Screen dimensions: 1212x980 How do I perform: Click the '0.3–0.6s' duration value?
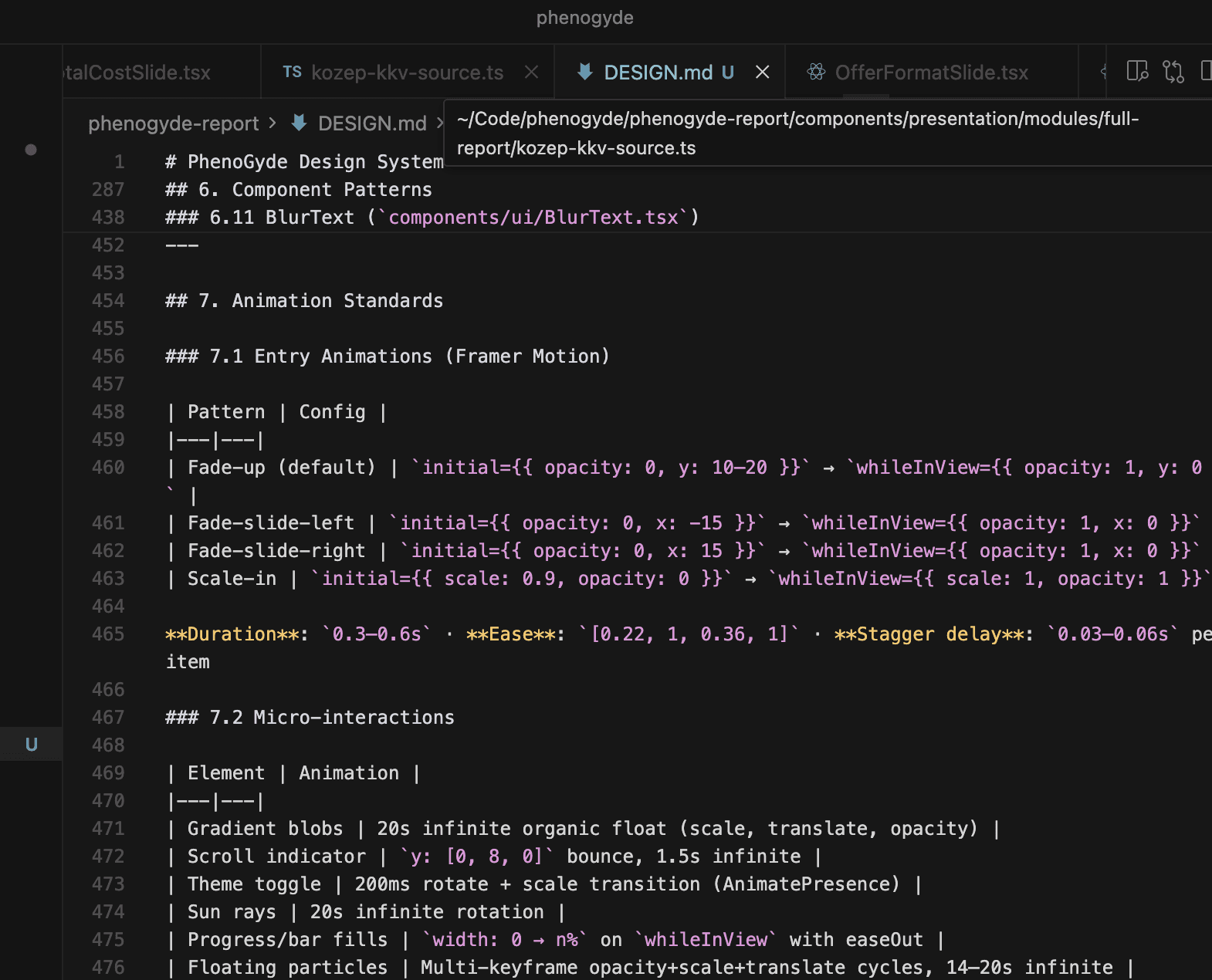click(377, 634)
